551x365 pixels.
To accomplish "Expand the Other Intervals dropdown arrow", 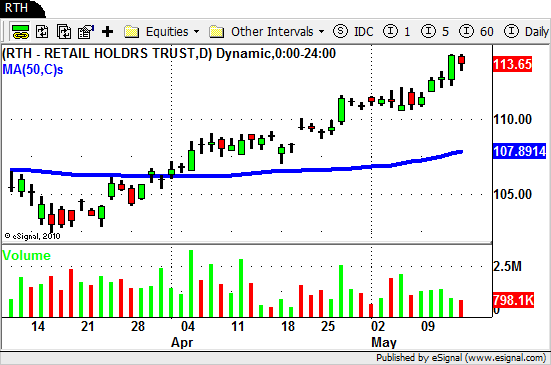I will click(322, 32).
